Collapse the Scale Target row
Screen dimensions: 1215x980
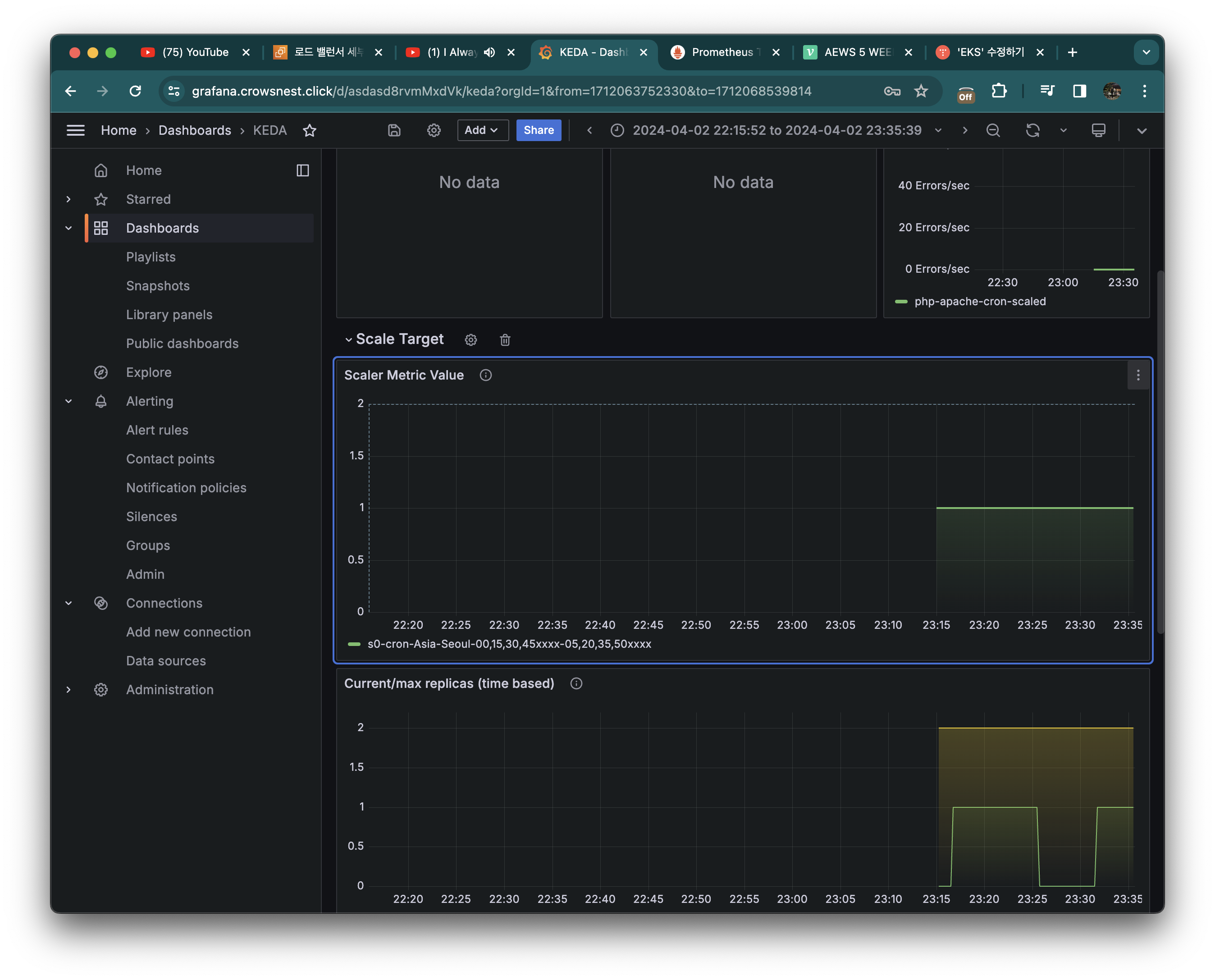(x=349, y=340)
